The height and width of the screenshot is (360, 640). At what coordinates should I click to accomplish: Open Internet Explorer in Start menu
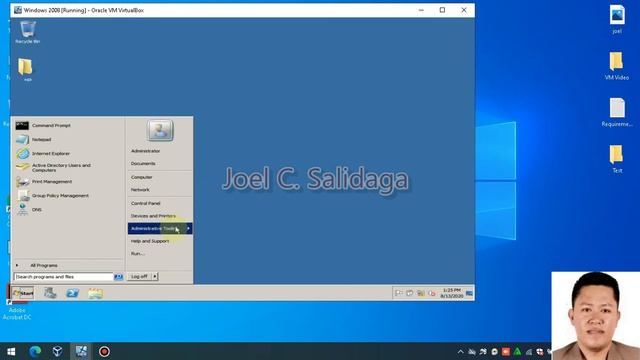click(x=67, y=153)
